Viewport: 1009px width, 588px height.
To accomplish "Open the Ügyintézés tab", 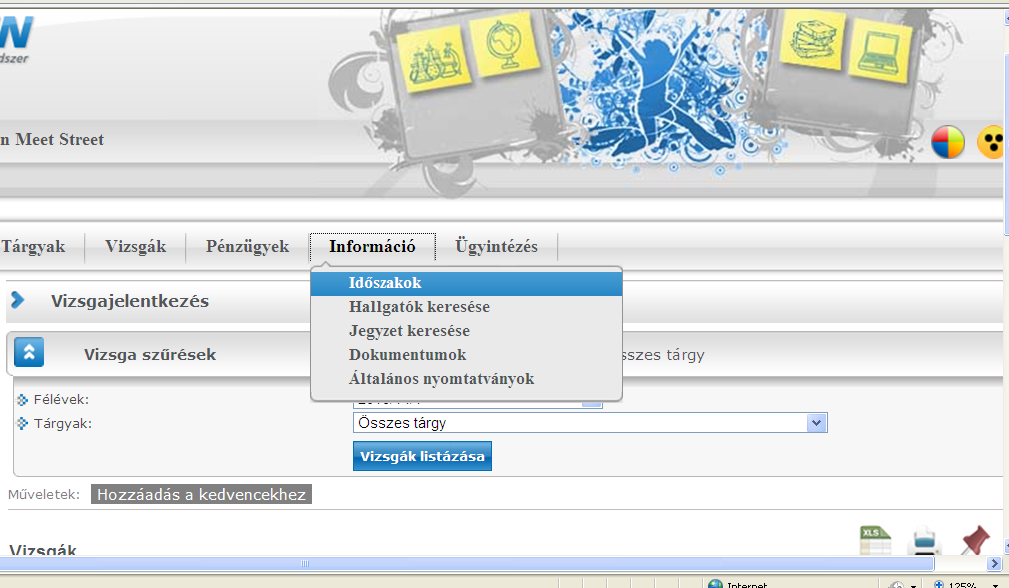I will tap(496, 246).
